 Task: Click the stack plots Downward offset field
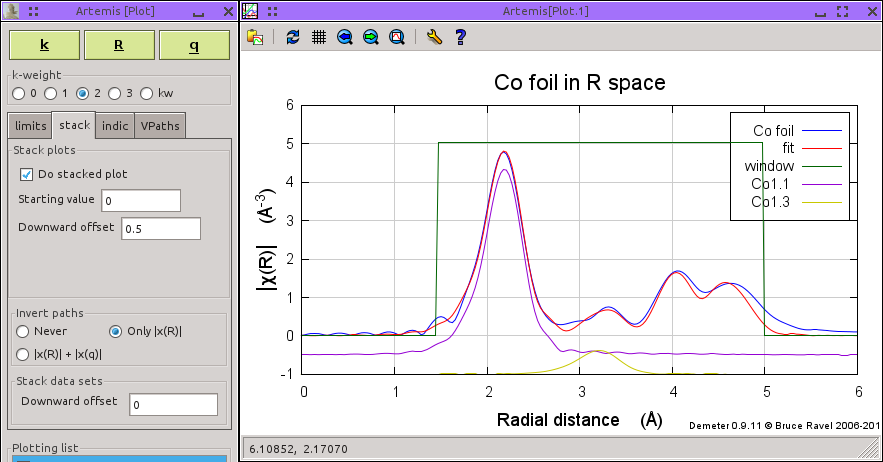pos(161,229)
